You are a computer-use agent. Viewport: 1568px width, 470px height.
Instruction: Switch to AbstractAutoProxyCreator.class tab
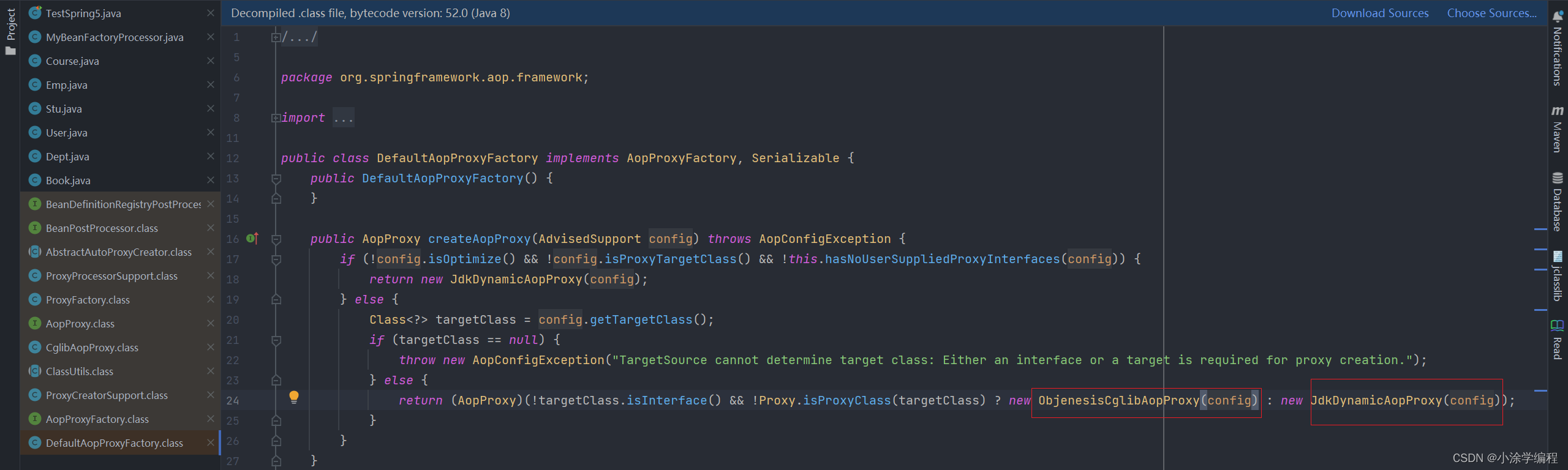pyautogui.click(x=119, y=252)
